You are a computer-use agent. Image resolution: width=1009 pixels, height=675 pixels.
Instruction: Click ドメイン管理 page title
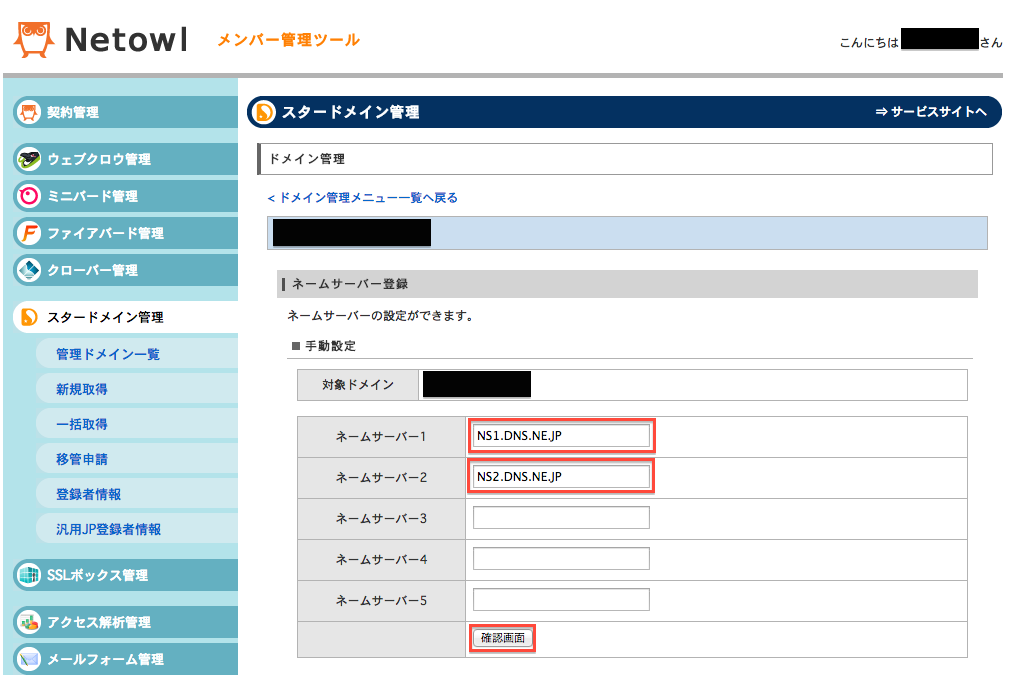(307, 159)
